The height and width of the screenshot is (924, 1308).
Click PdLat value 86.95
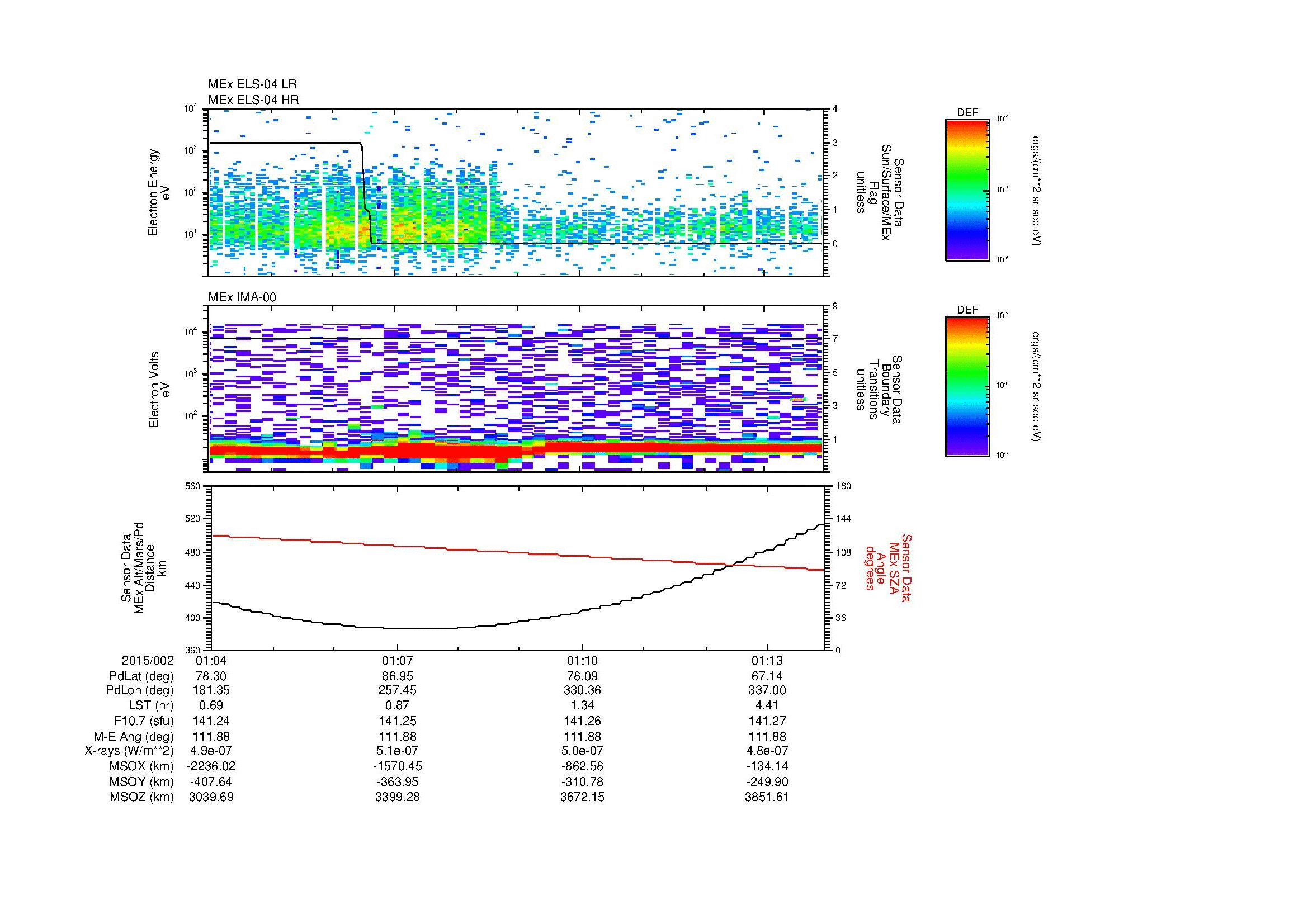[397, 676]
